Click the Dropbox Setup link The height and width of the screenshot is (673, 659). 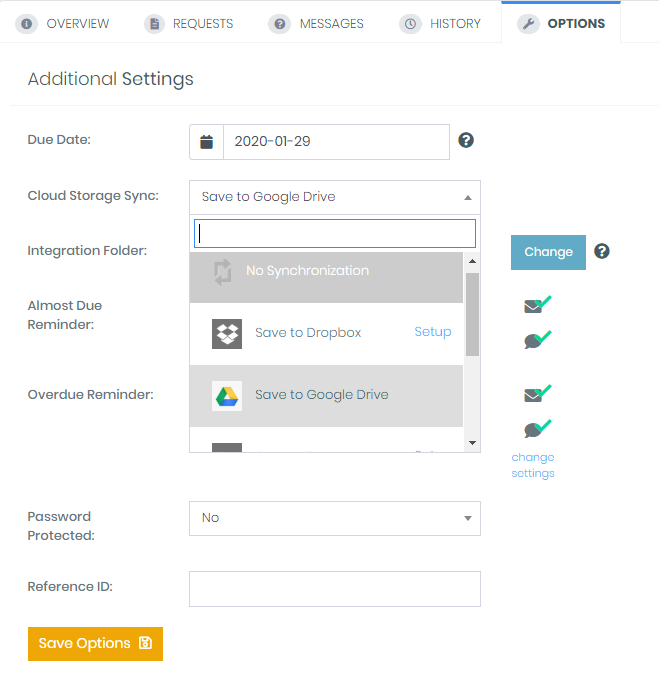click(x=433, y=332)
